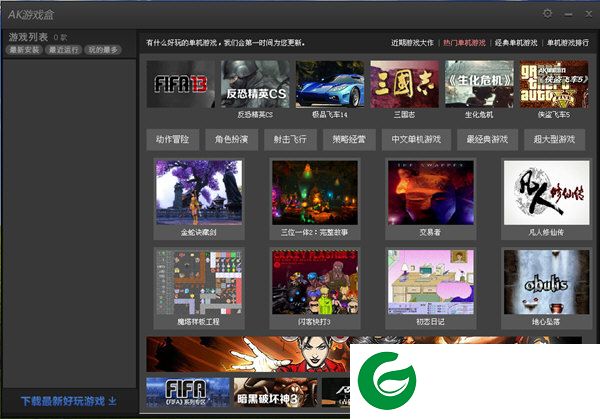Screen dimensions: 600x419
Task: Select the 初恋日记 game card
Action: 431,288
